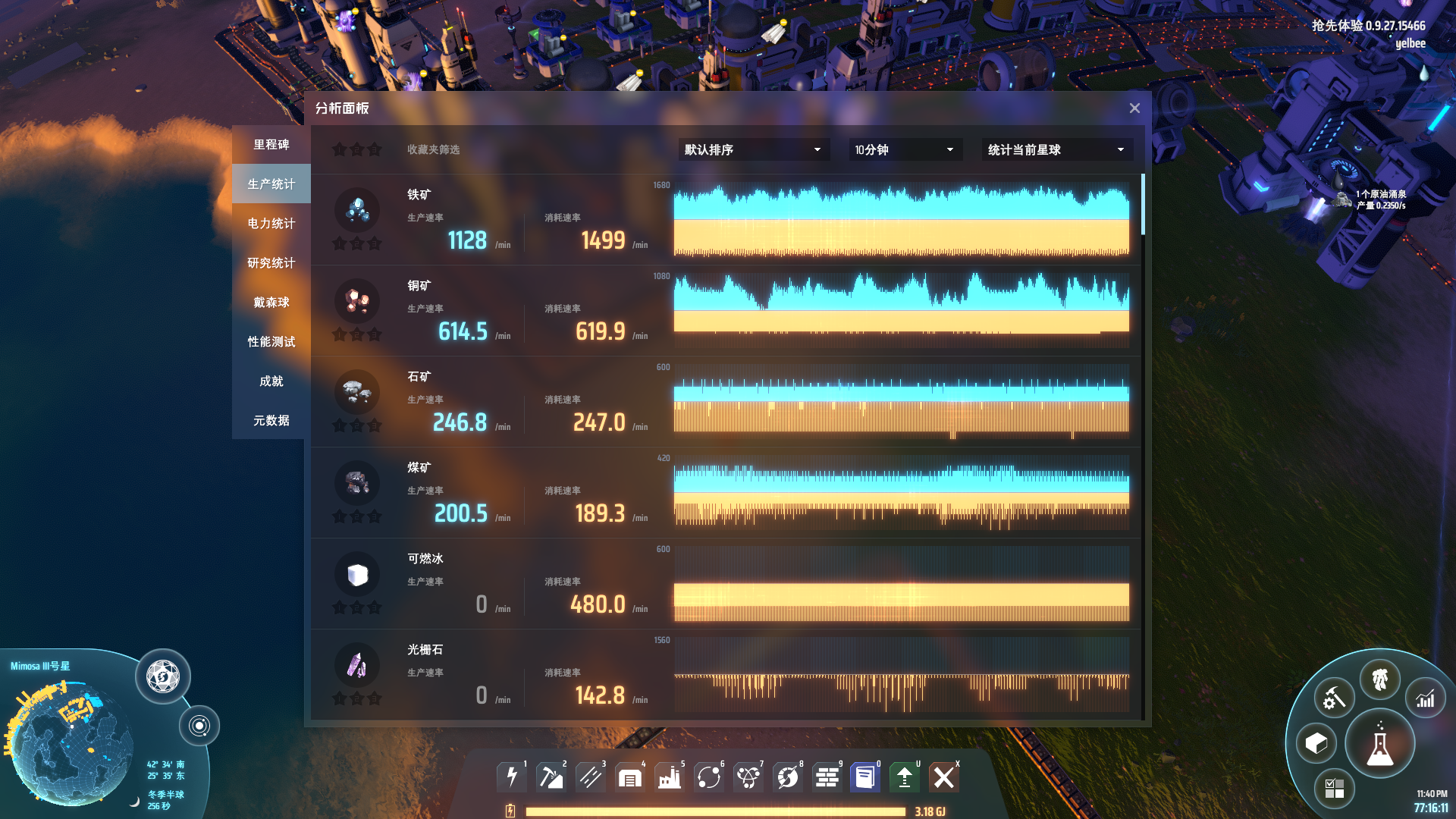1456x819 pixels.
Task: Click the dismantle X hotbar icon
Action: point(944,777)
